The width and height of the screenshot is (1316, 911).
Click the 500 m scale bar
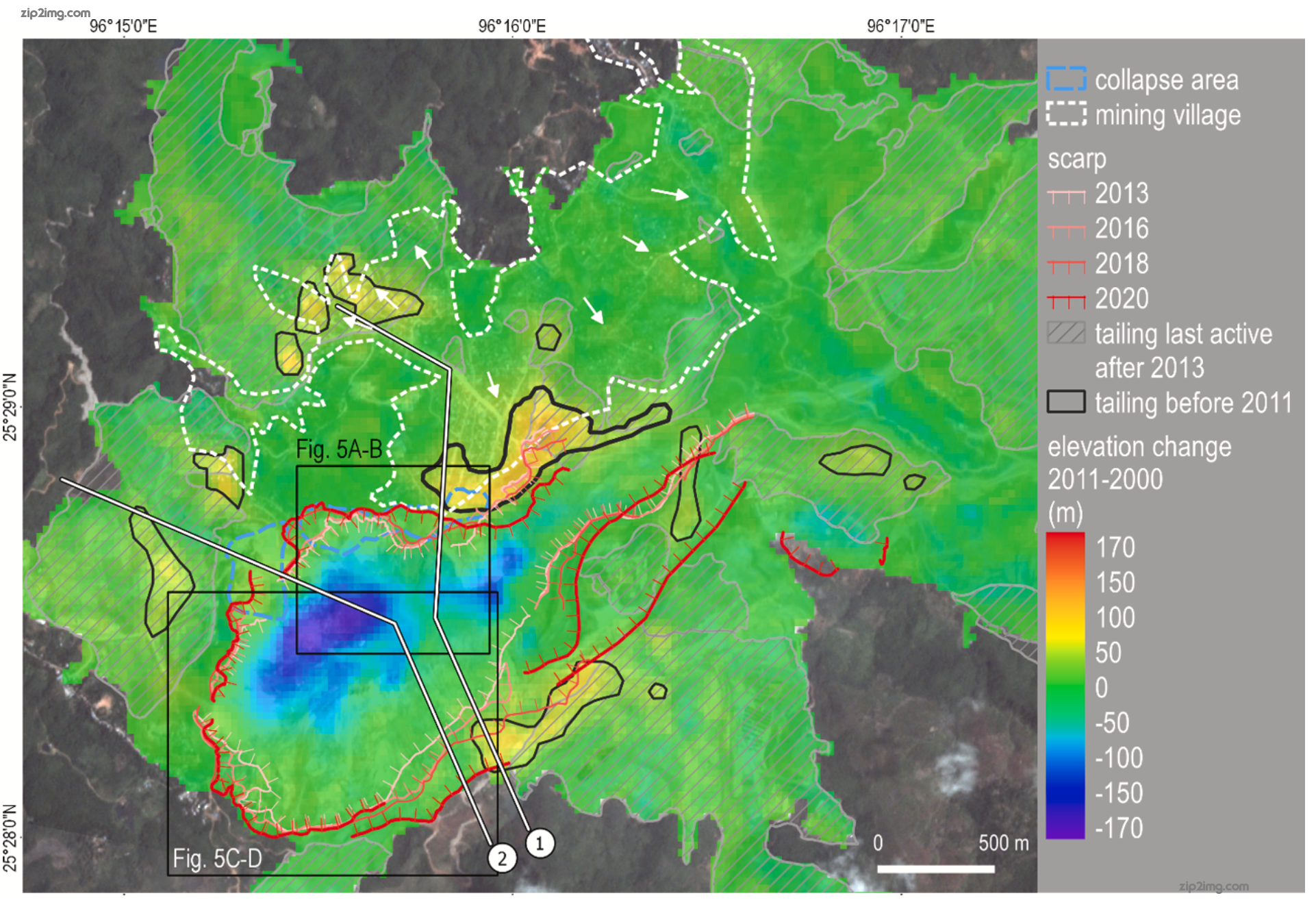(935, 869)
